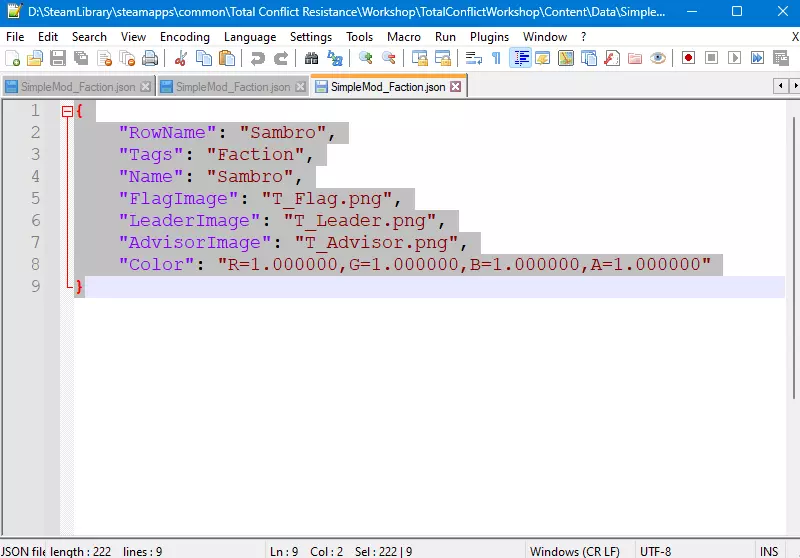Create a new document with the New icon

(x=13, y=59)
